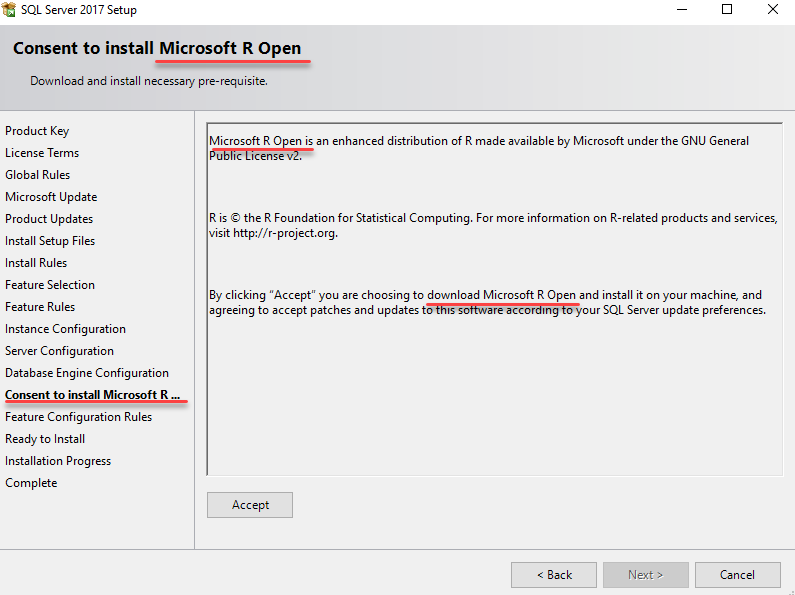Image resolution: width=795 pixels, height=595 pixels.
Task: Click the SQL Server setup title bar icon
Action: click(9, 9)
